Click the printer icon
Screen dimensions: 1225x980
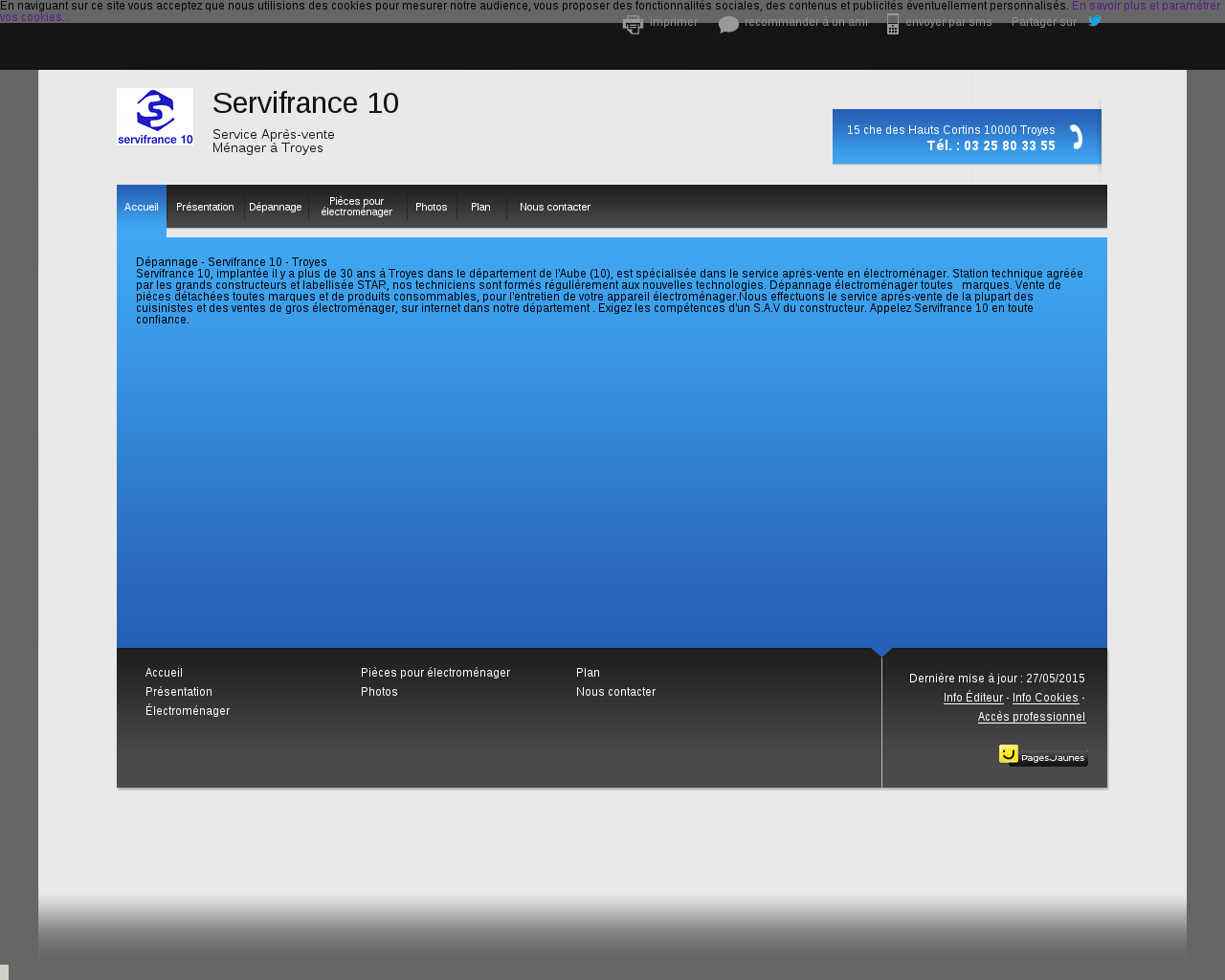633,25
